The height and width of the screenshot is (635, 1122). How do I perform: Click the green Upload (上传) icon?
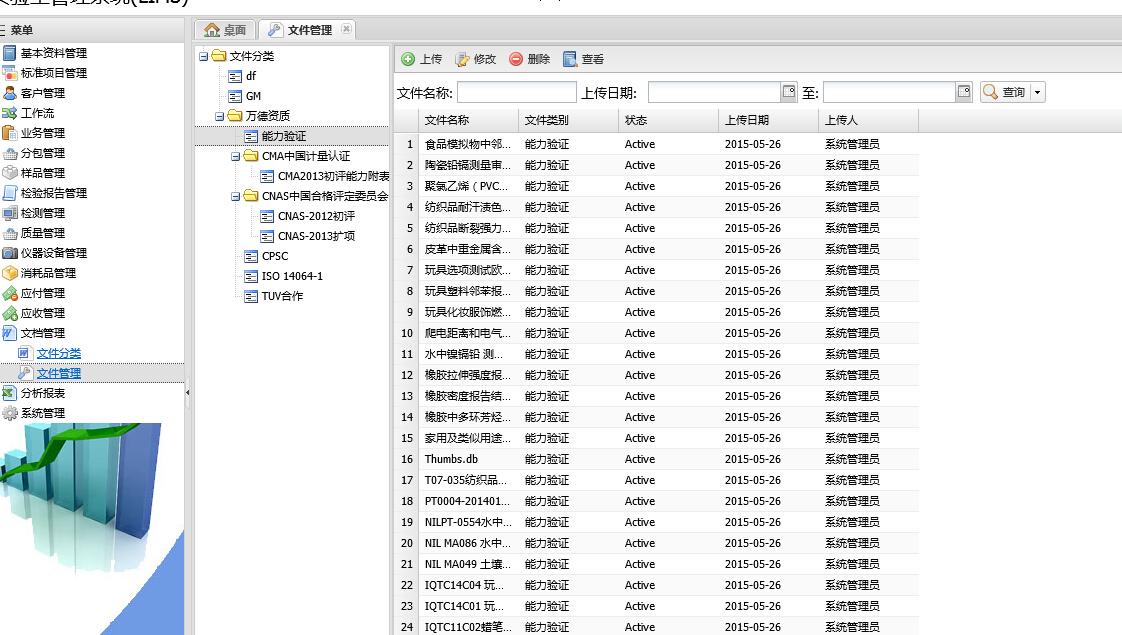408,59
